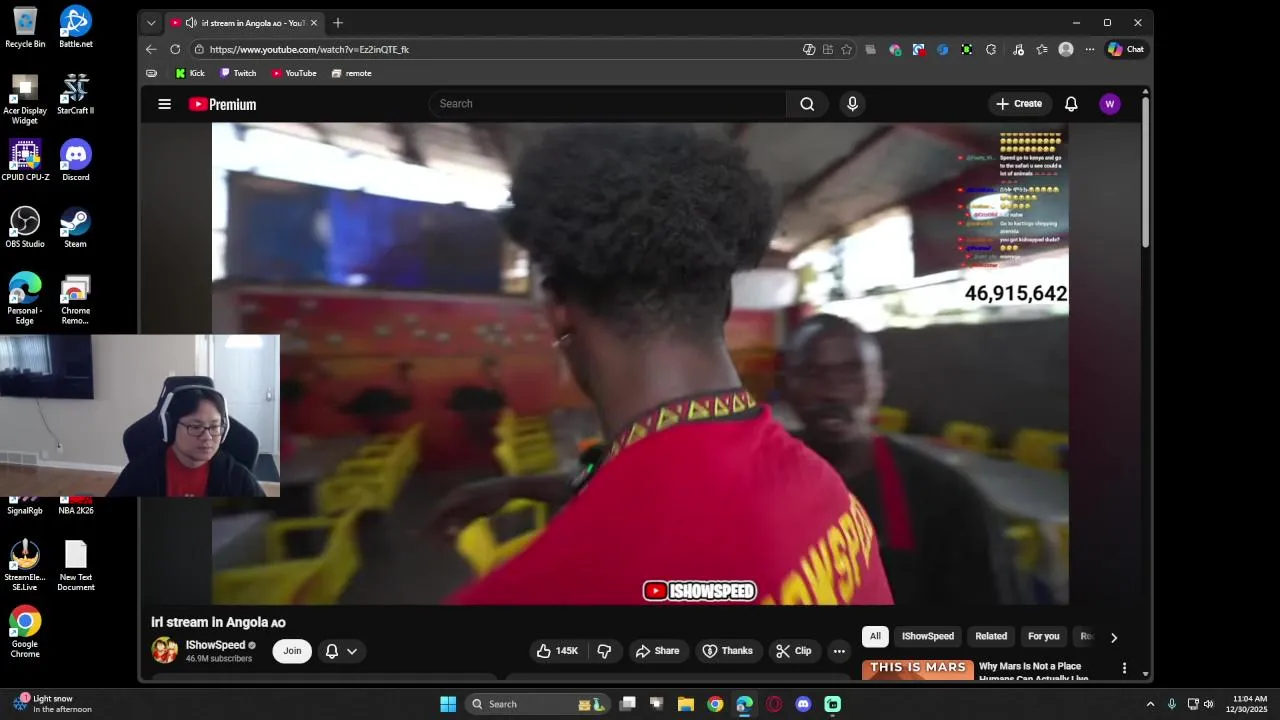The height and width of the screenshot is (720, 1280).
Task: Click the Join channel button
Action: [x=292, y=651]
